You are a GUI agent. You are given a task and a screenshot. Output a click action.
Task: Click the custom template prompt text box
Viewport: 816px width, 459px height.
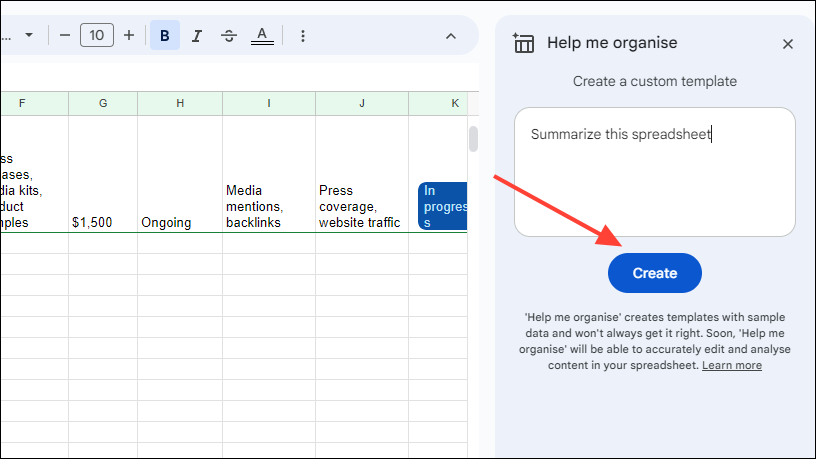(654, 172)
